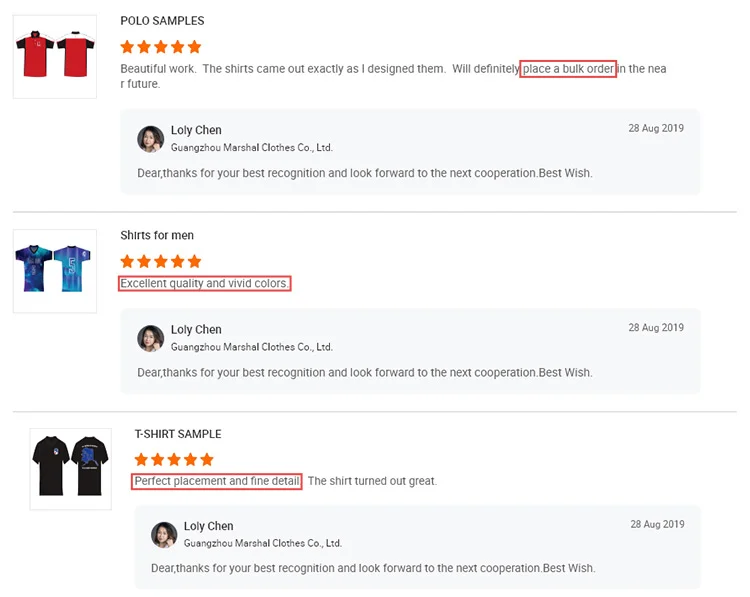The height and width of the screenshot is (597, 750).
Task: Select "Excellent quality and vivid colors" review text
Action: pos(205,283)
